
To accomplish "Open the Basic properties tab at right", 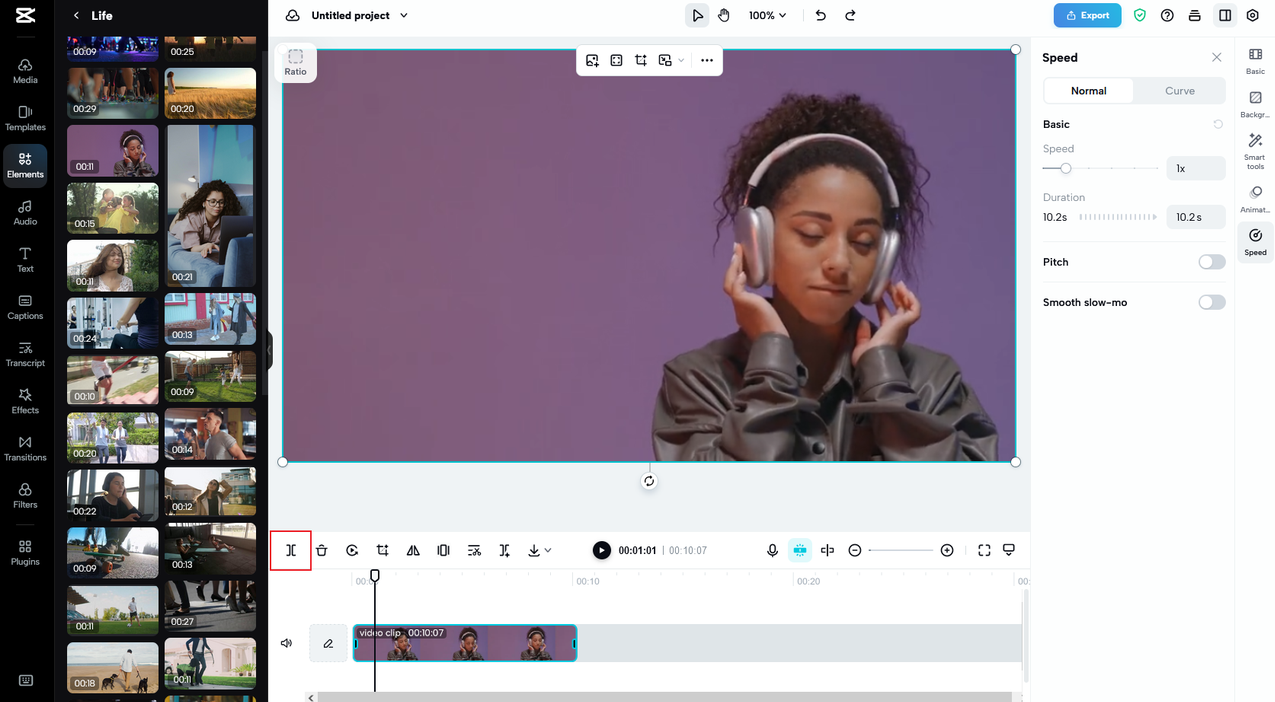I will pos(1255,60).
